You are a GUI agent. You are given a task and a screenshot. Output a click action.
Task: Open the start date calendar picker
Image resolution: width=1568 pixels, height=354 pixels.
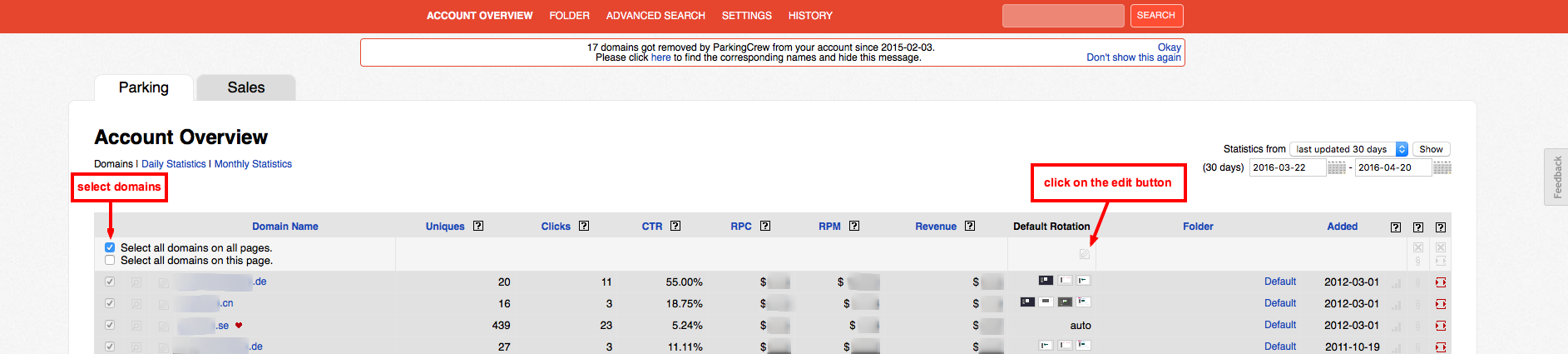(x=1336, y=168)
